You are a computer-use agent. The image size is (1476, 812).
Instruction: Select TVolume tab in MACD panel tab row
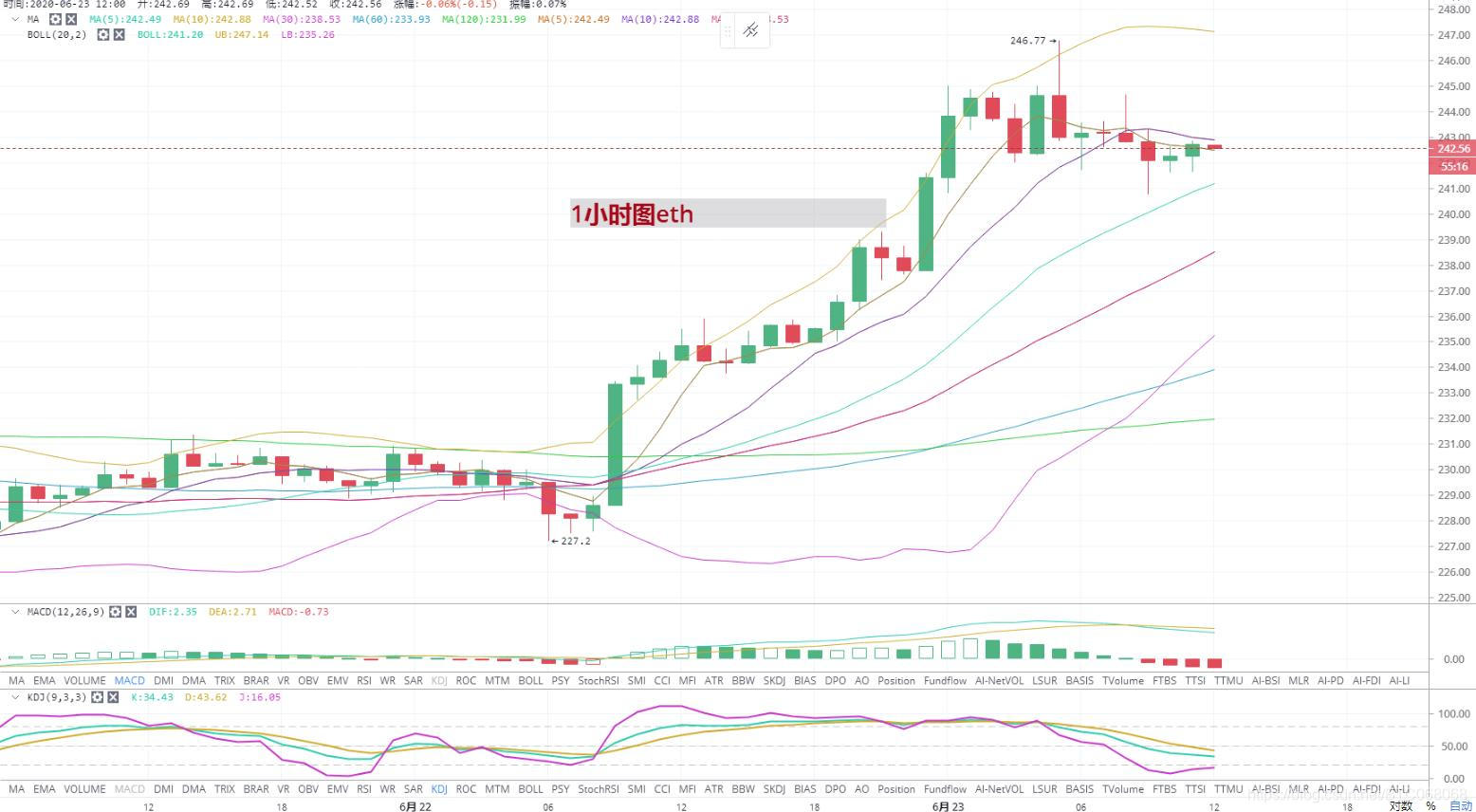[1123, 680]
